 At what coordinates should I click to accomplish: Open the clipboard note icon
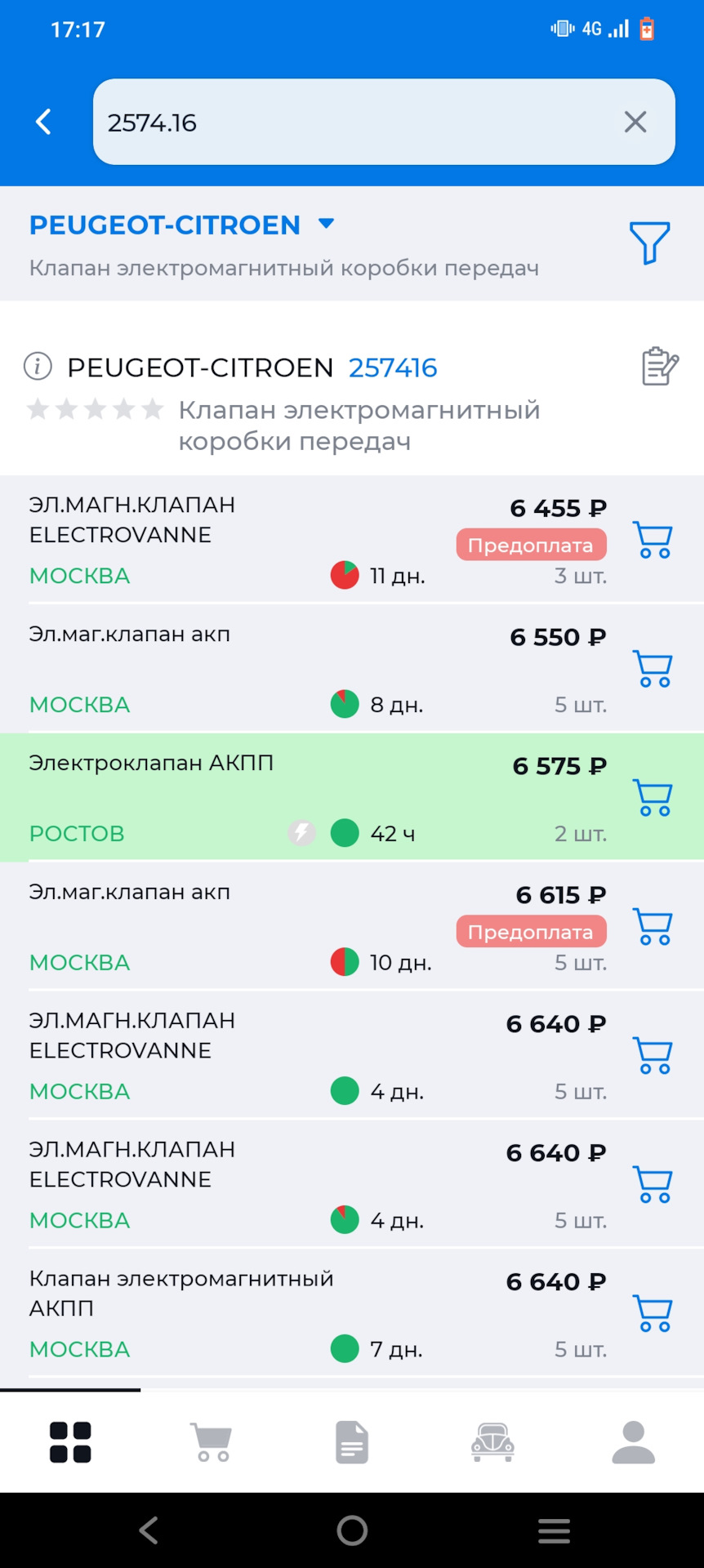tap(659, 367)
